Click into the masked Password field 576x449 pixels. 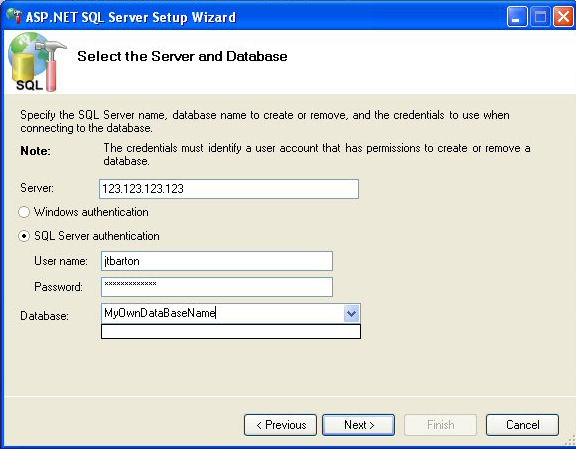pos(217,287)
